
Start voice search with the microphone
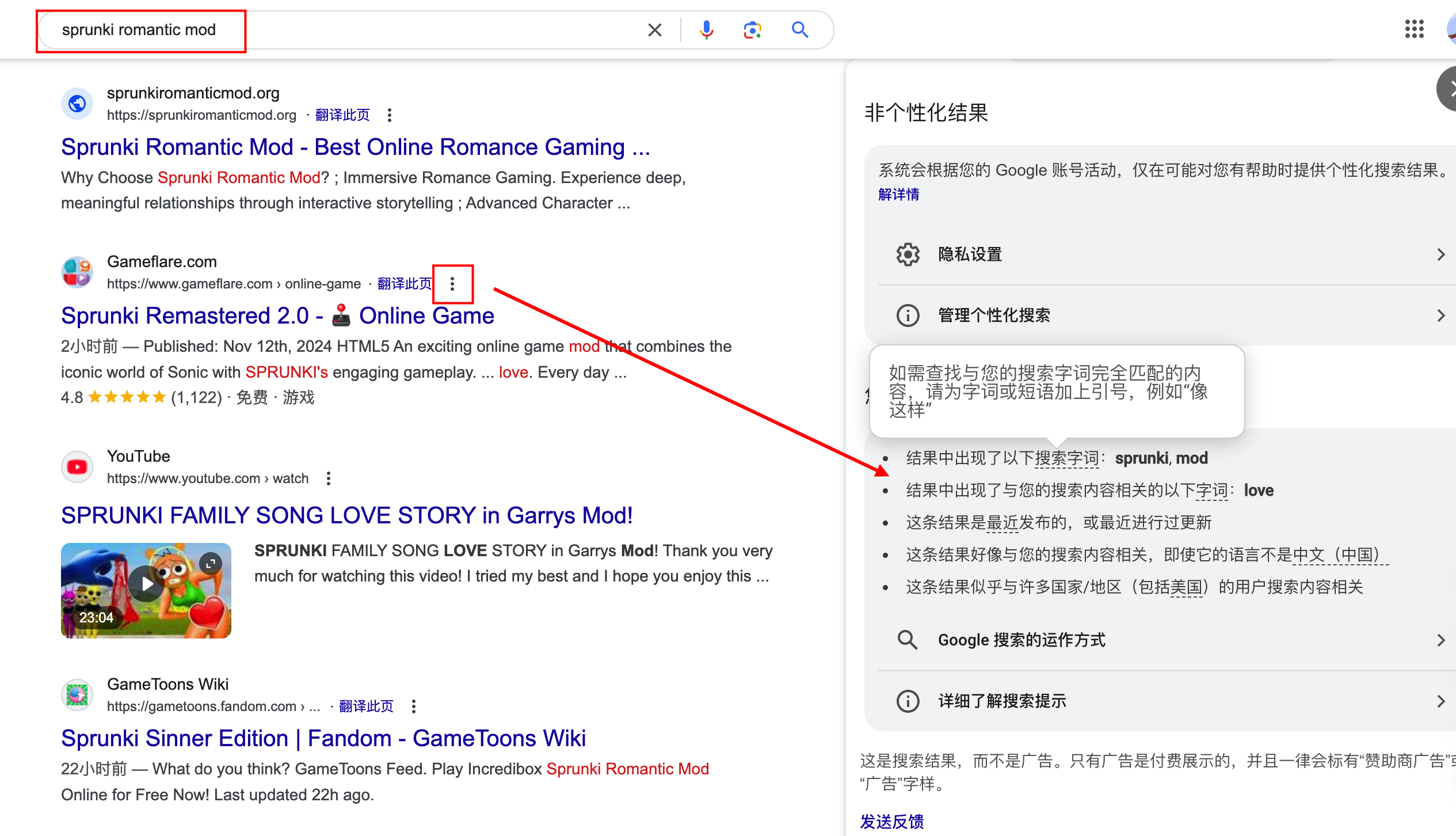(x=706, y=30)
